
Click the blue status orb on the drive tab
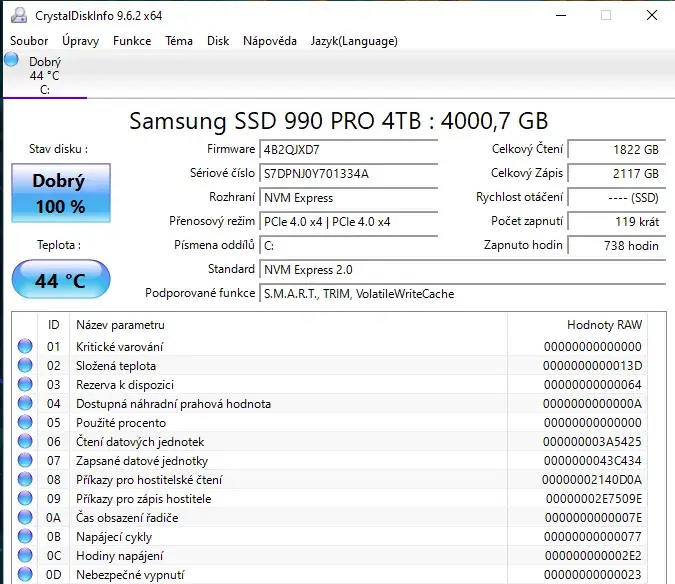[12, 59]
